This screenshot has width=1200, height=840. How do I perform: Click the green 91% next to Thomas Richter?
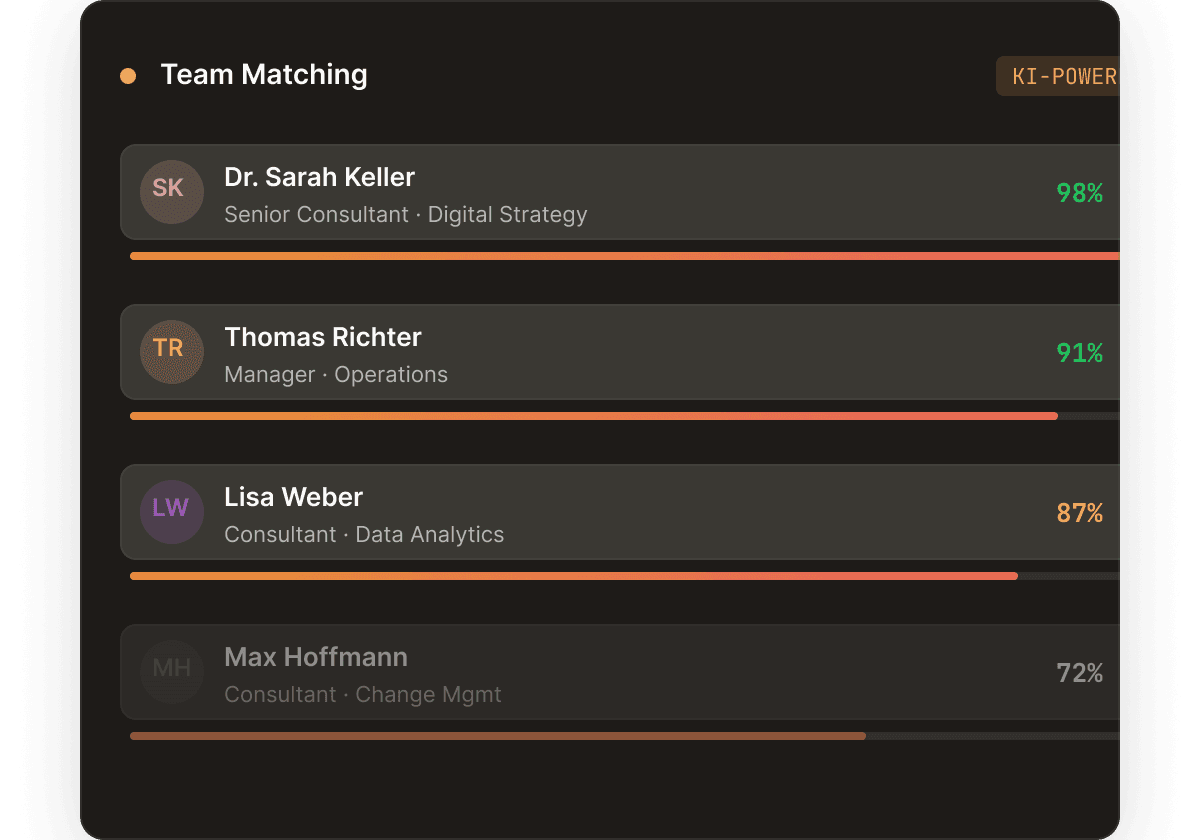pyautogui.click(x=1079, y=353)
